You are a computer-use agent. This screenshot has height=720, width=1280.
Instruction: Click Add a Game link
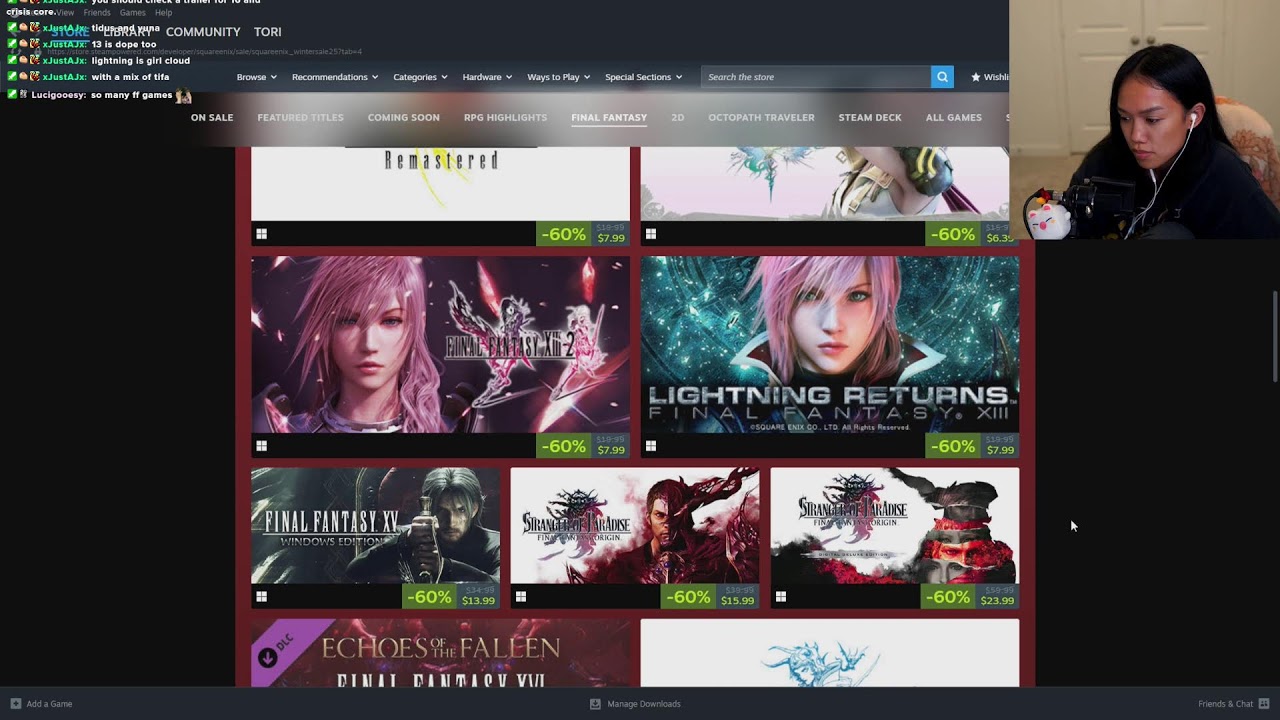[49, 704]
